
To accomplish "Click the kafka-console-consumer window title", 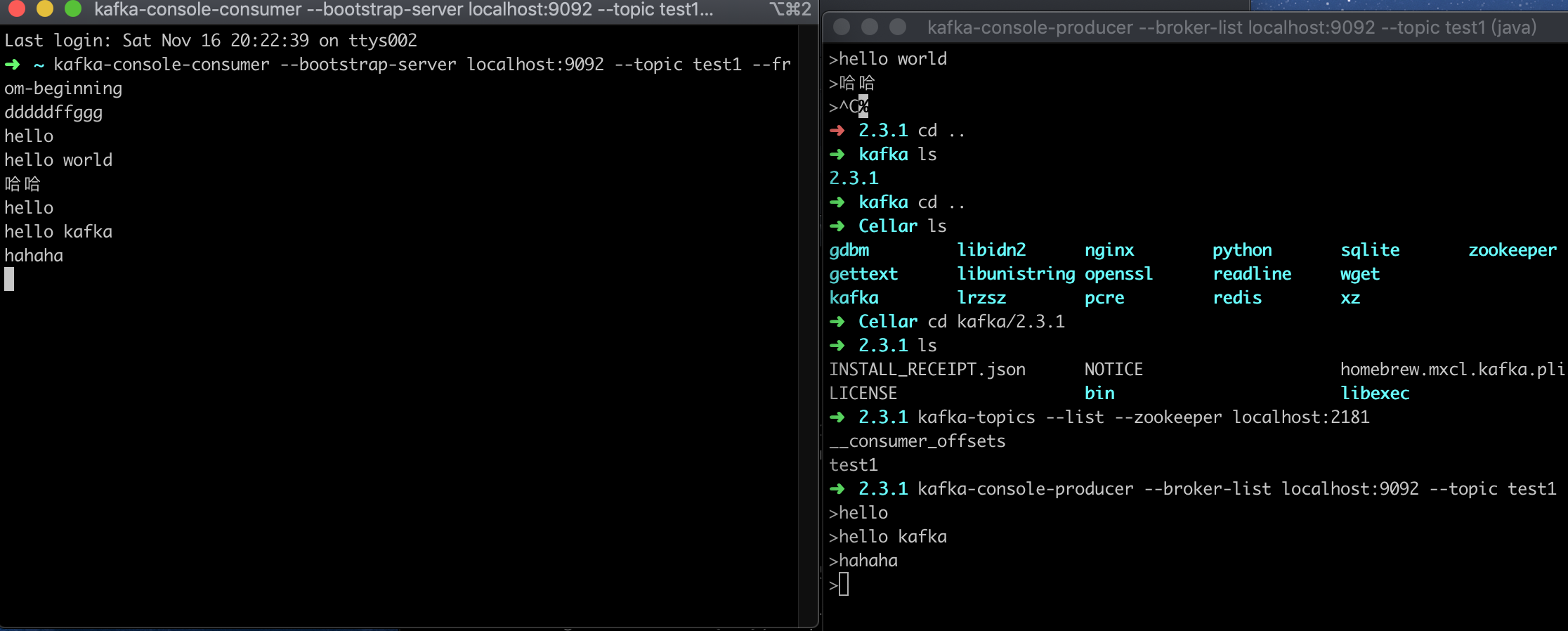I will coord(403,10).
